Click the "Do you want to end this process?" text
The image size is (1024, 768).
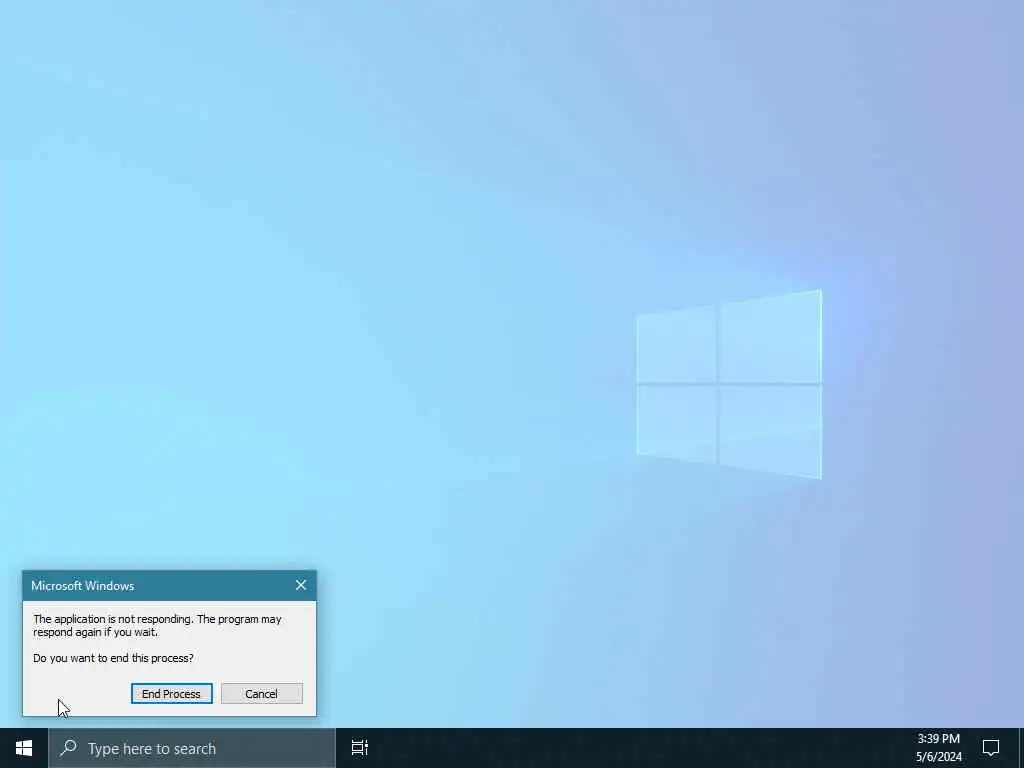tap(113, 658)
